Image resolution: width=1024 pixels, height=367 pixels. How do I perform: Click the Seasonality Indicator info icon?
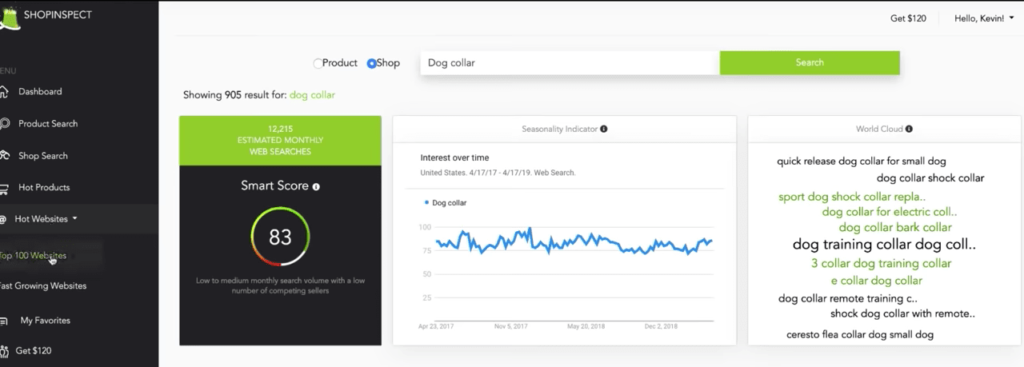[603, 129]
